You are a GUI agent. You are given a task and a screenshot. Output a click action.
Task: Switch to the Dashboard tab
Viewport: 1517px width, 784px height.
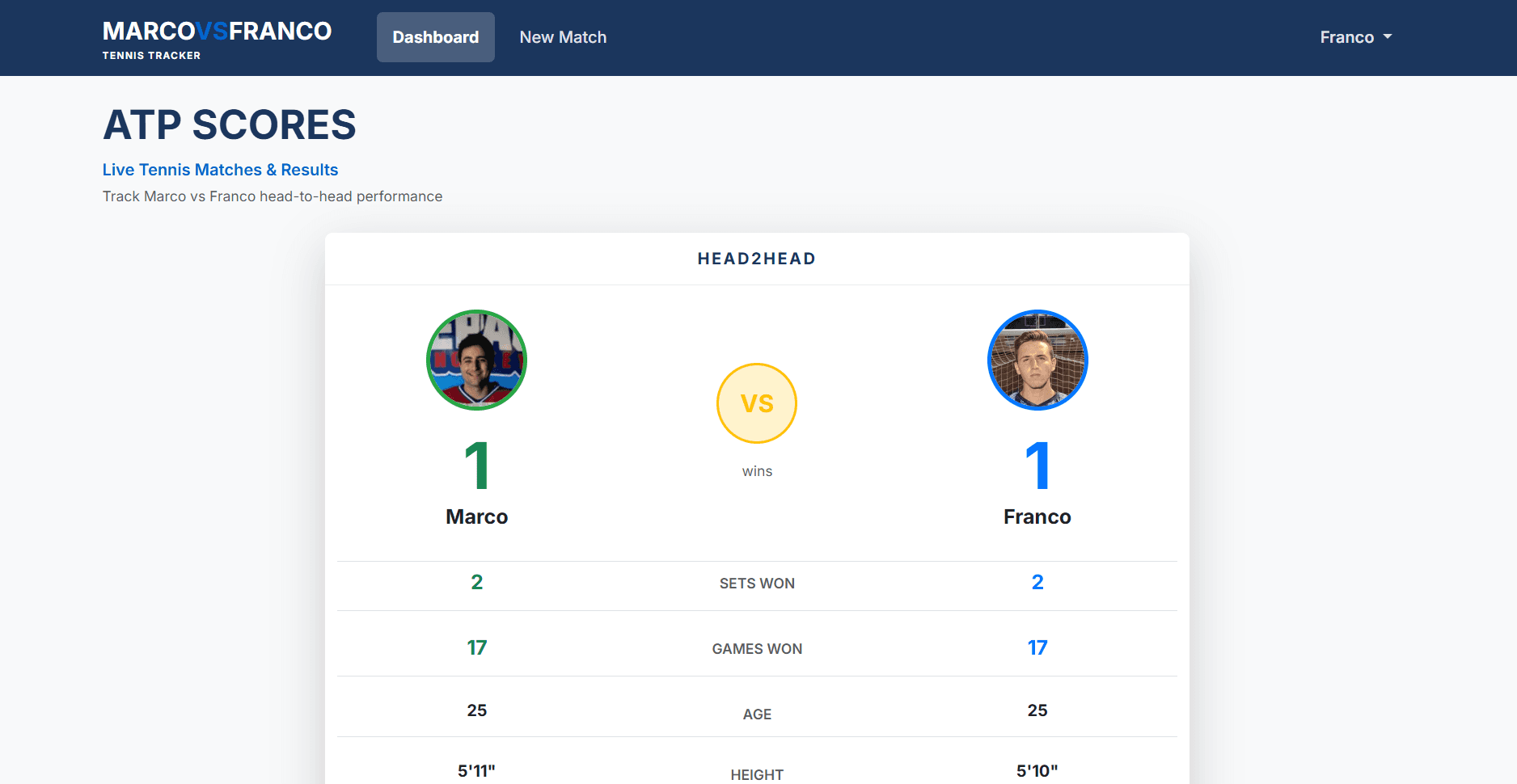point(435,37)
